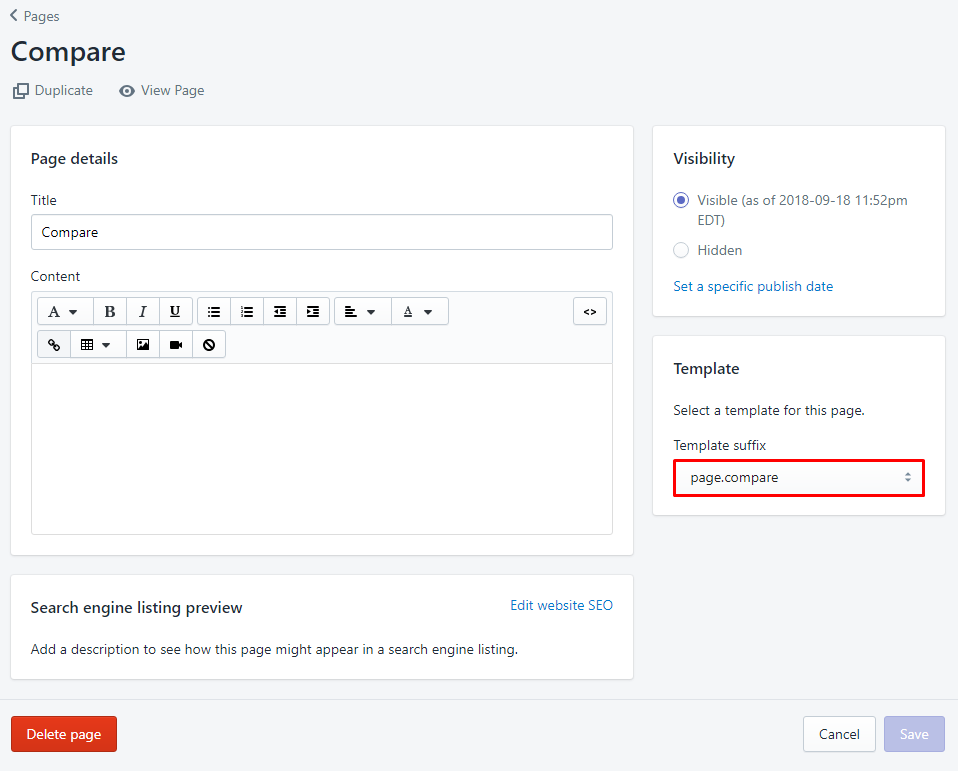This screenshot has height=771, width=958.
Task: Insert an image into content
Action: [x=143, y=345]
